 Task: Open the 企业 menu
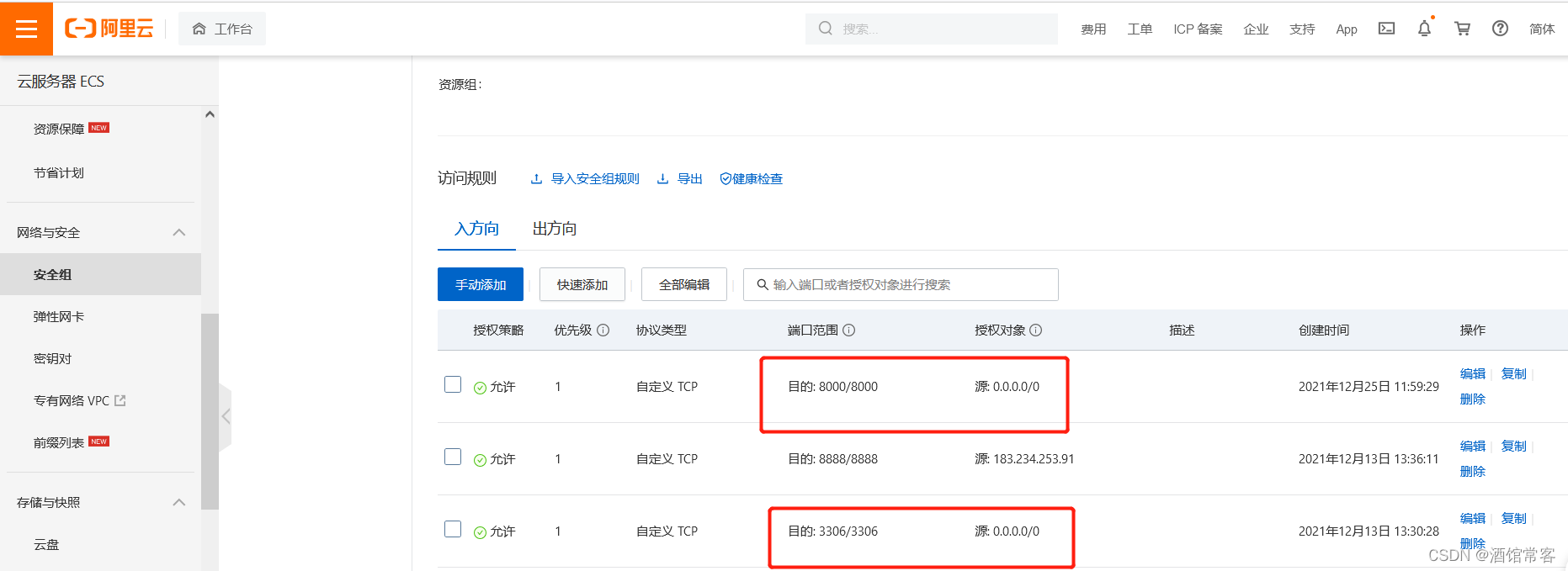point(1256,29)
